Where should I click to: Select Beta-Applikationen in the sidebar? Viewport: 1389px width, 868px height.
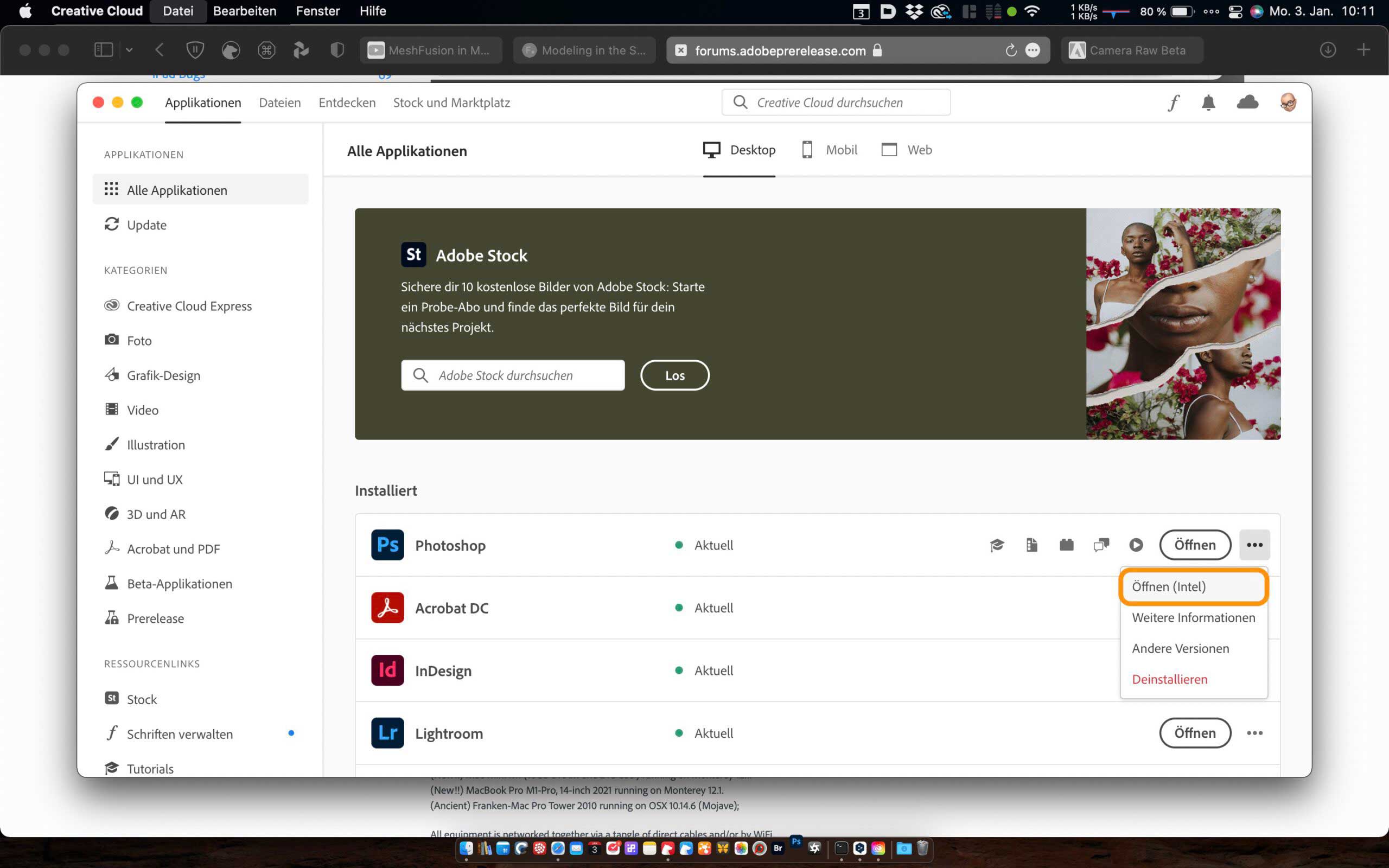click(179, 584)
